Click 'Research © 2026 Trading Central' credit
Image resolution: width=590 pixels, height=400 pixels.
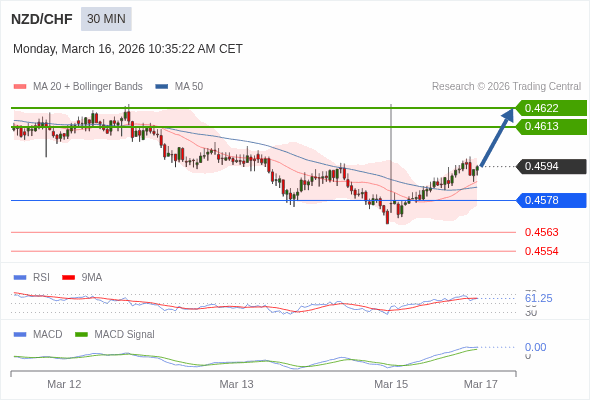[506, 87]
